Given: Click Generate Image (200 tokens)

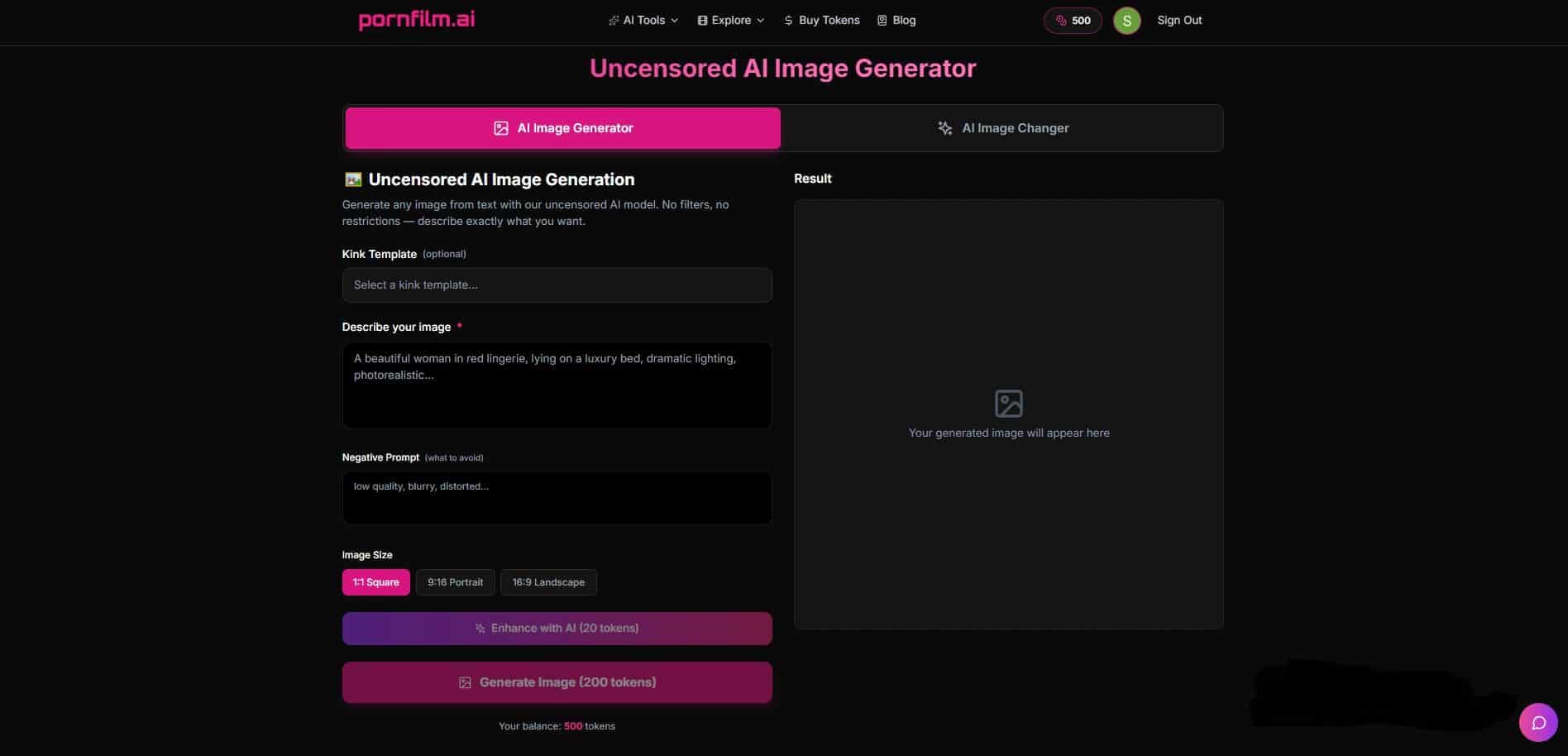Looking at the screenshot, I should [557, 682].
